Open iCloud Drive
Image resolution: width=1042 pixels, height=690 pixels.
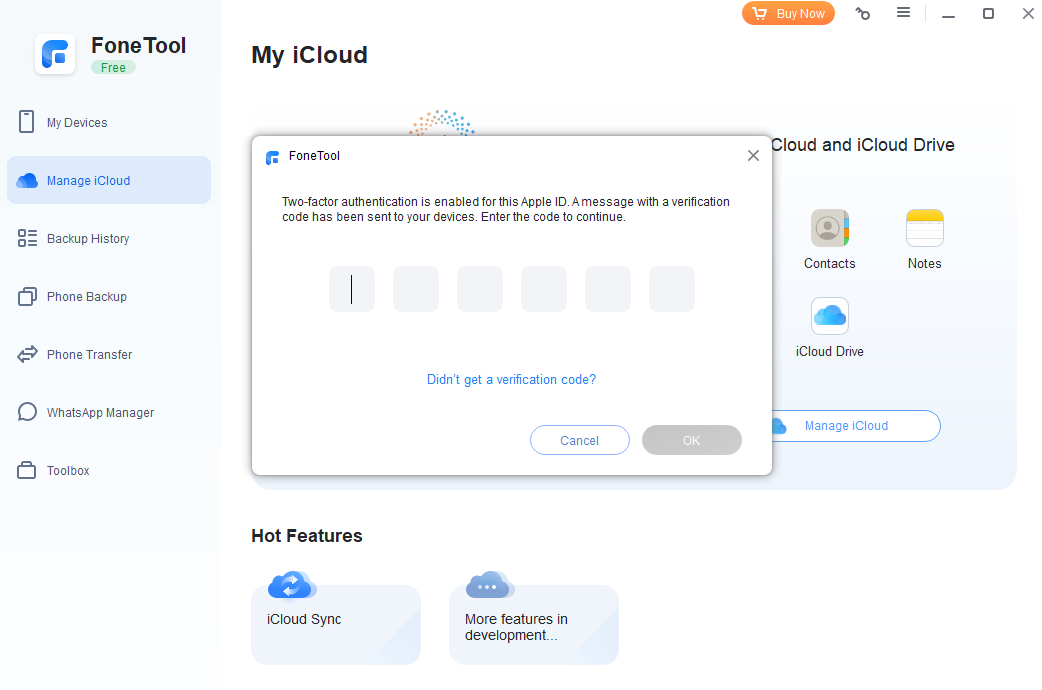tap(829, 315)
